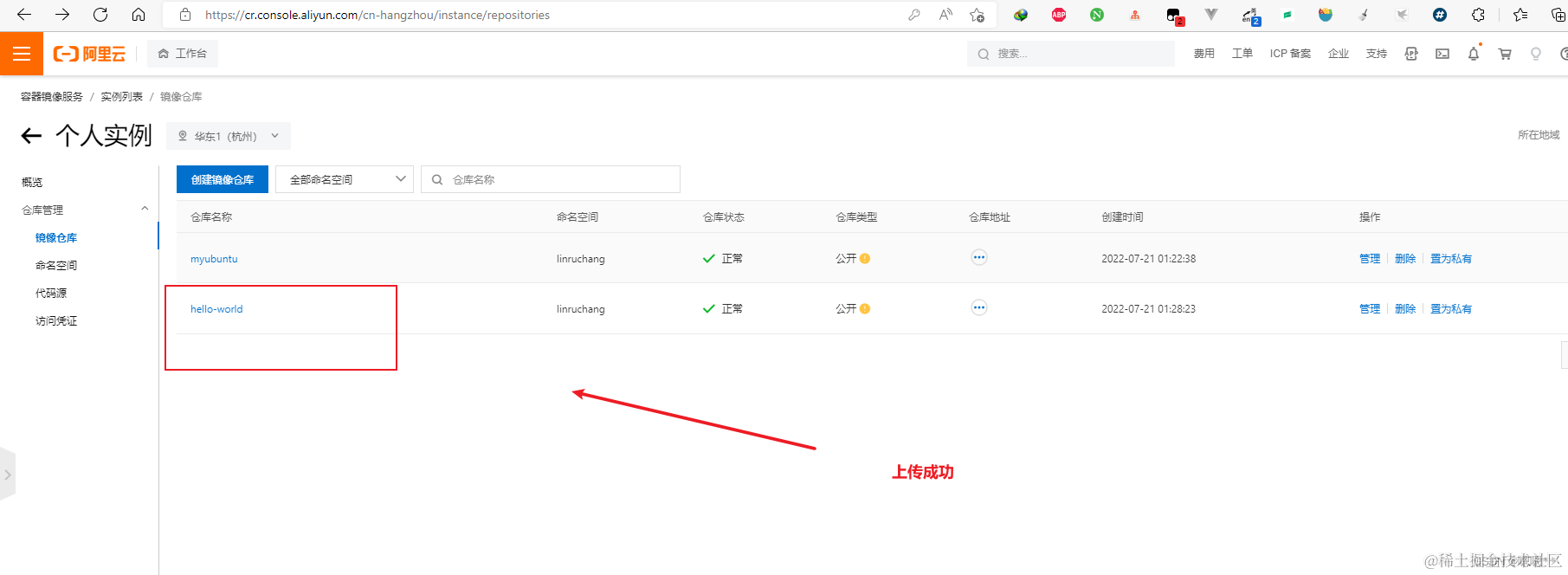Click 删除 for myubuntu
The width and height of the screenshot is (1568, 575).
[x=1405, y=259]
